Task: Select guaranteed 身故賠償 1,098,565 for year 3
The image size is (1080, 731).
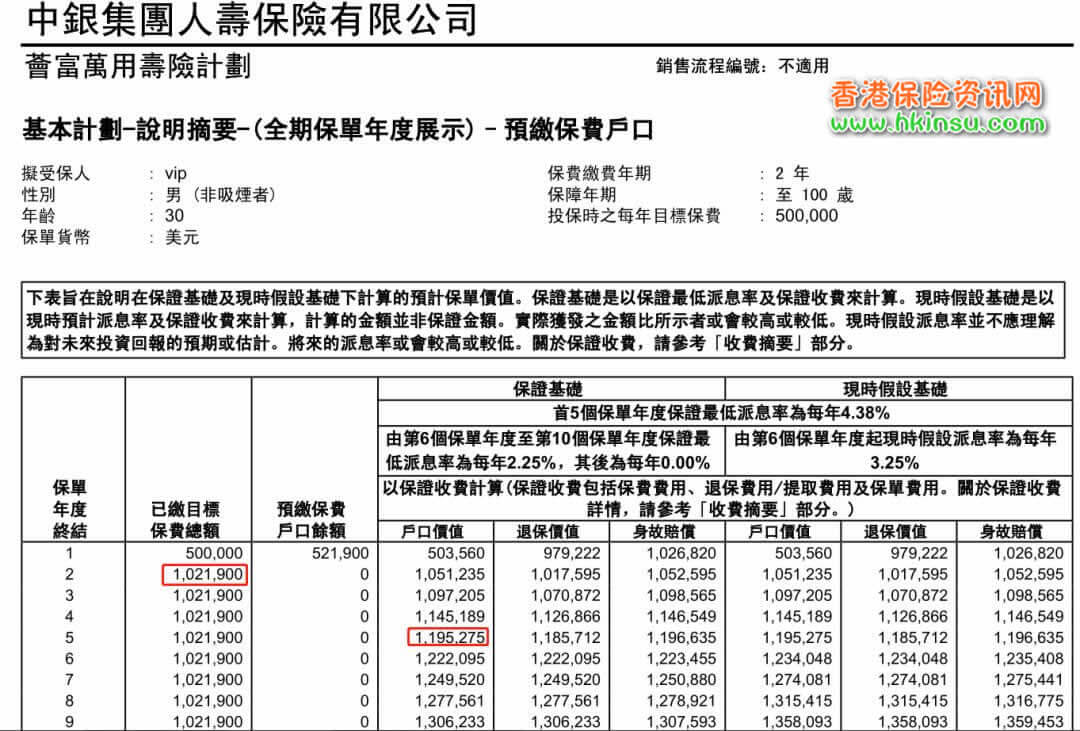Action: click(x=681, y=595)
